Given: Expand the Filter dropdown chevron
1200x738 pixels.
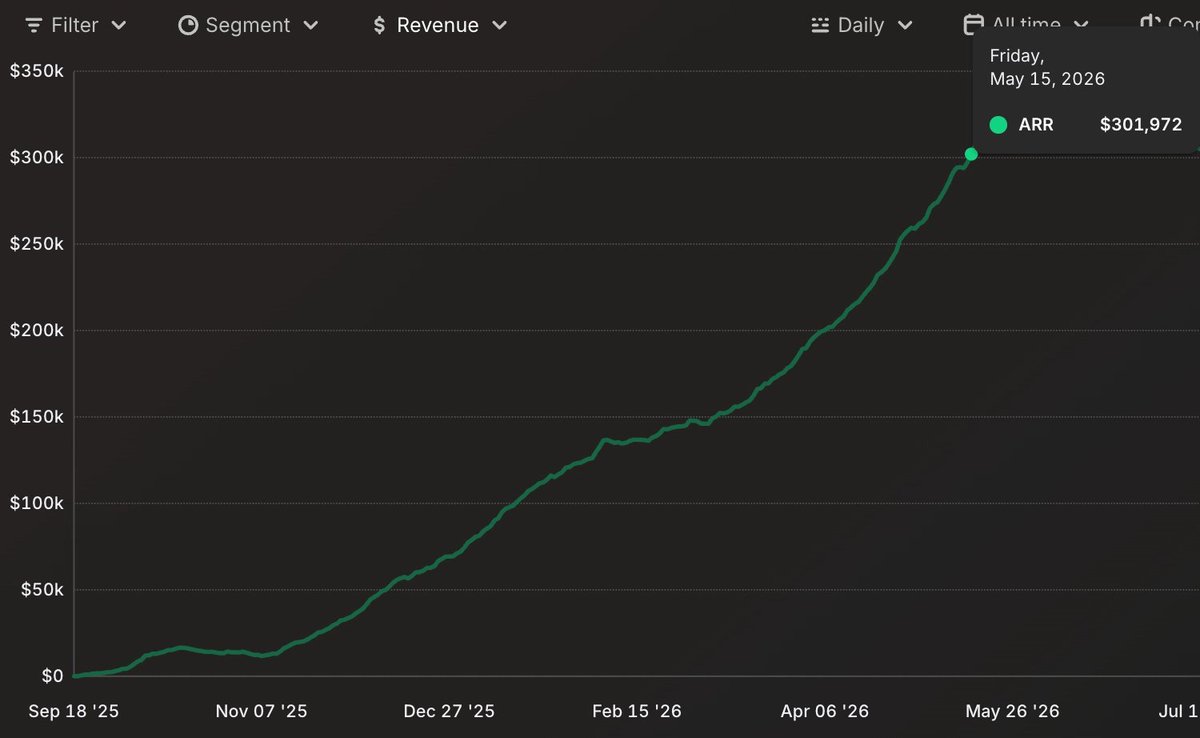Looking at the screenshot, I should [x=119, y=25].
